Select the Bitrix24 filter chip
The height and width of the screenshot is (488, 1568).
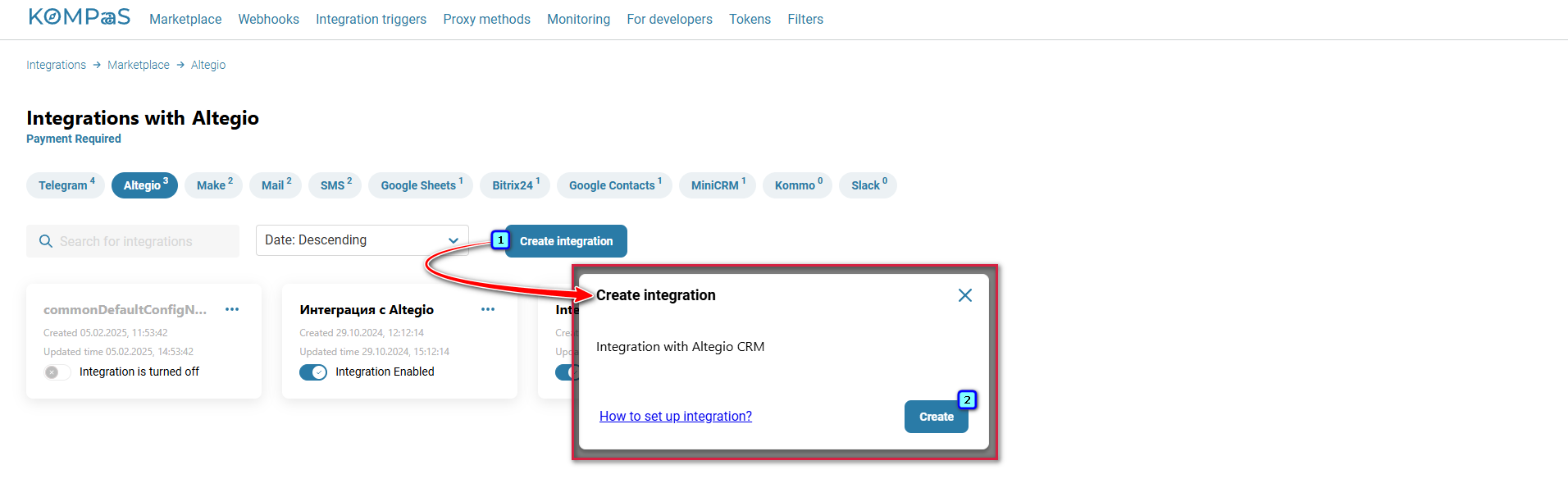pos(515,185)
